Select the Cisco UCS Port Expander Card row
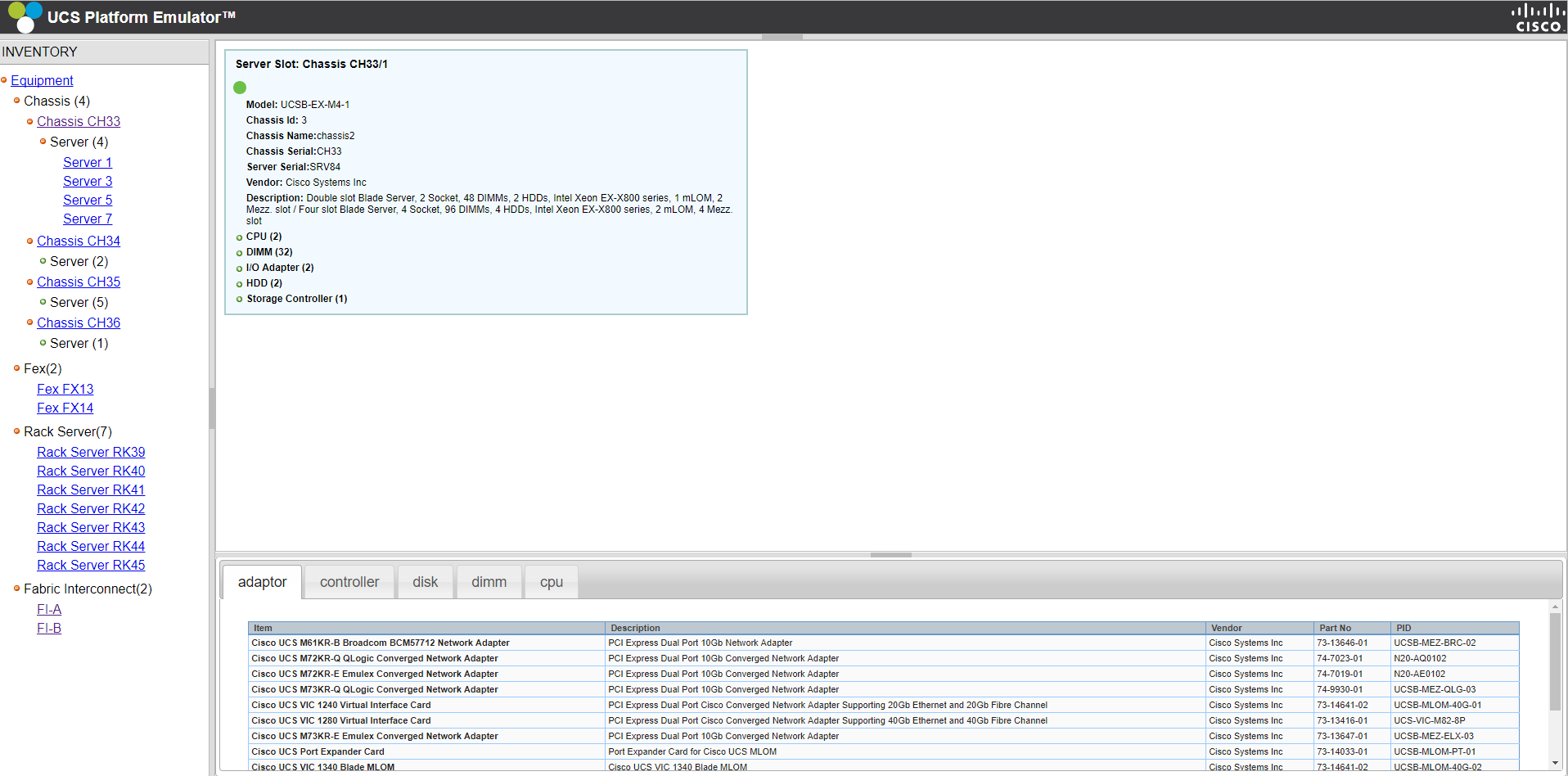The width and height of the screenshot is (1568, 776). (884, 751)
